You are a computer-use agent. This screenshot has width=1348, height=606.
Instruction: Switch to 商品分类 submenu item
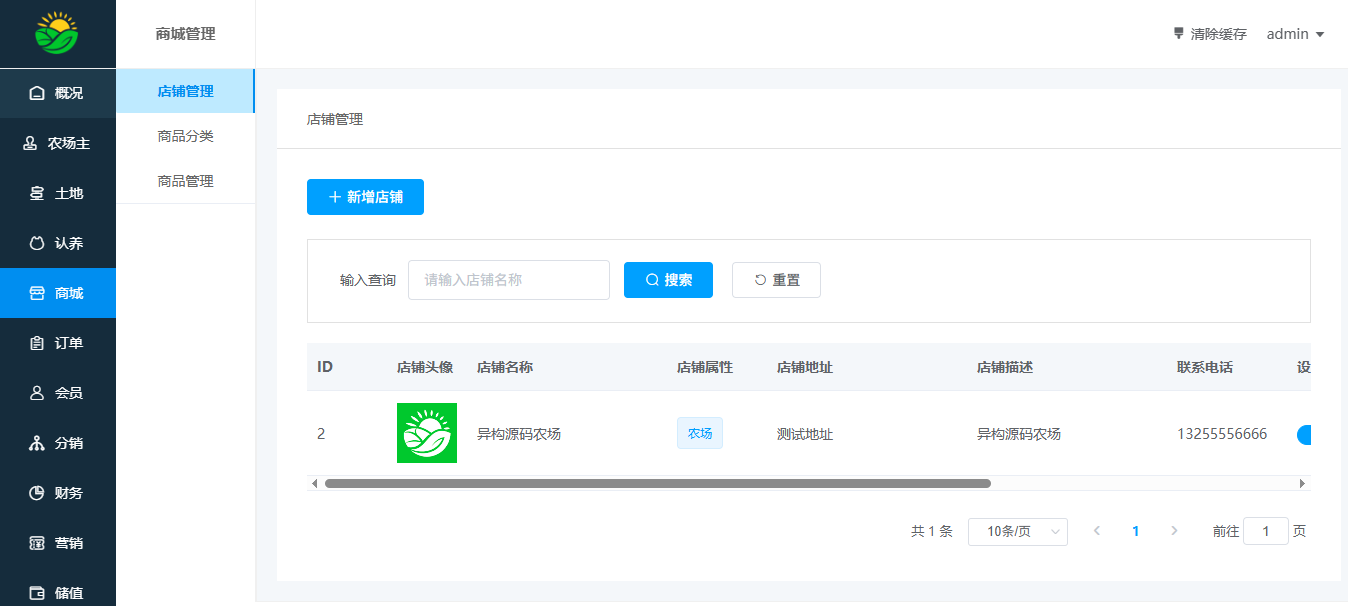click(185, 136)
